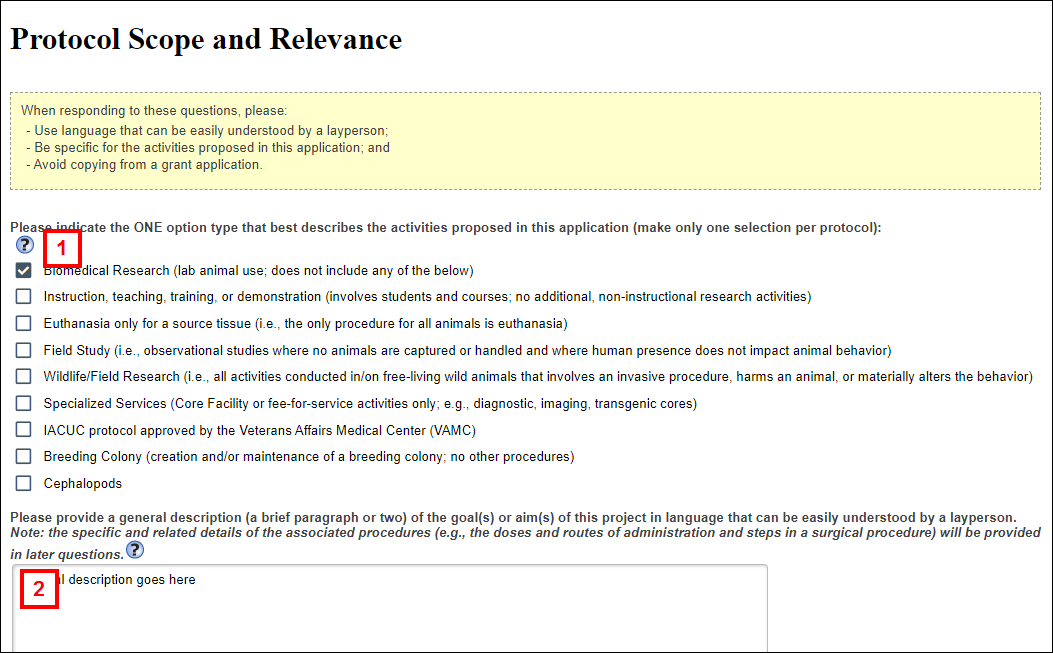This screenshot has width=1053, height=653.
Task: Tick the IACUC protocol approved by VAMC checkbox
Action: (x=24, y=430)
